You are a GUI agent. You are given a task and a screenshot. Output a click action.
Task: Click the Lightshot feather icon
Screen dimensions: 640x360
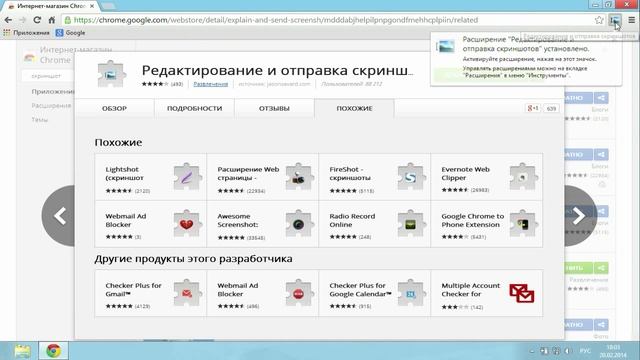[x=187, y=177]
